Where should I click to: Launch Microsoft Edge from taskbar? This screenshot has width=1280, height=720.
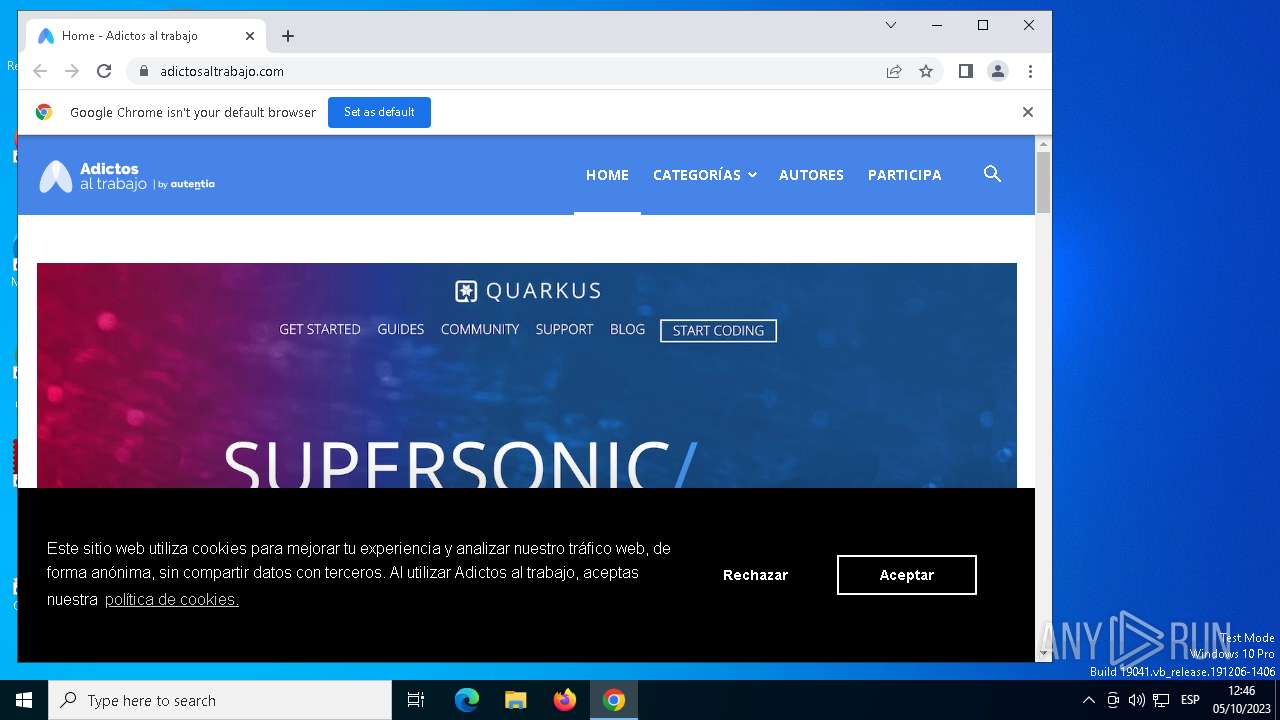[467, 700]
